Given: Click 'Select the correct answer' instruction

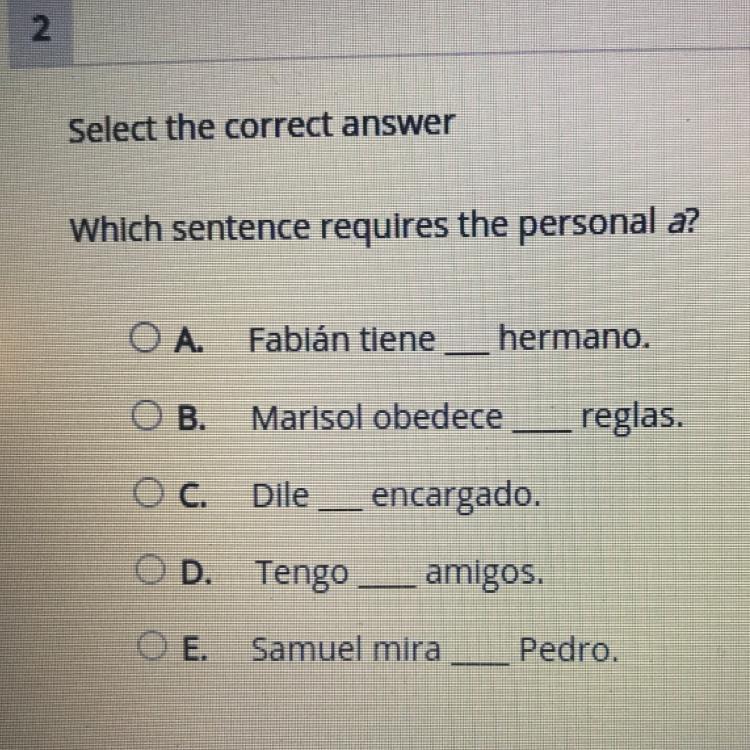Looking at the screenshot, I should pyautogui.click(x=262, y=127).
